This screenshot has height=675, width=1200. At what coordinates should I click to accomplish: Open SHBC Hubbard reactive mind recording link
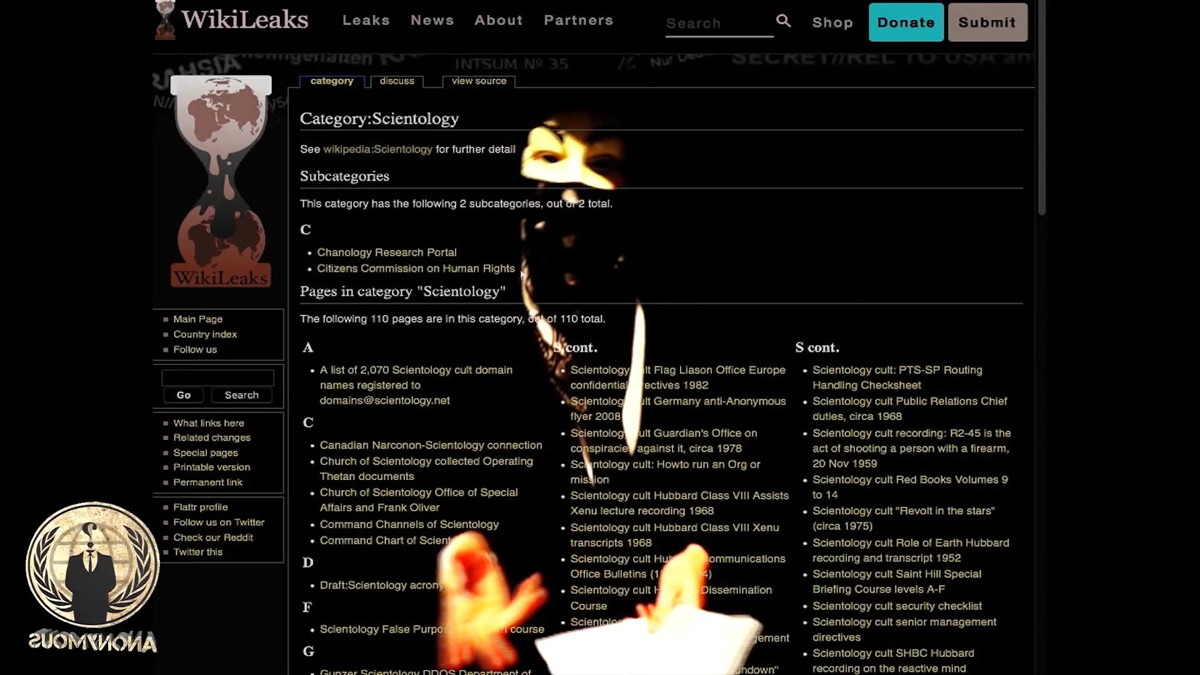point(894,660)
